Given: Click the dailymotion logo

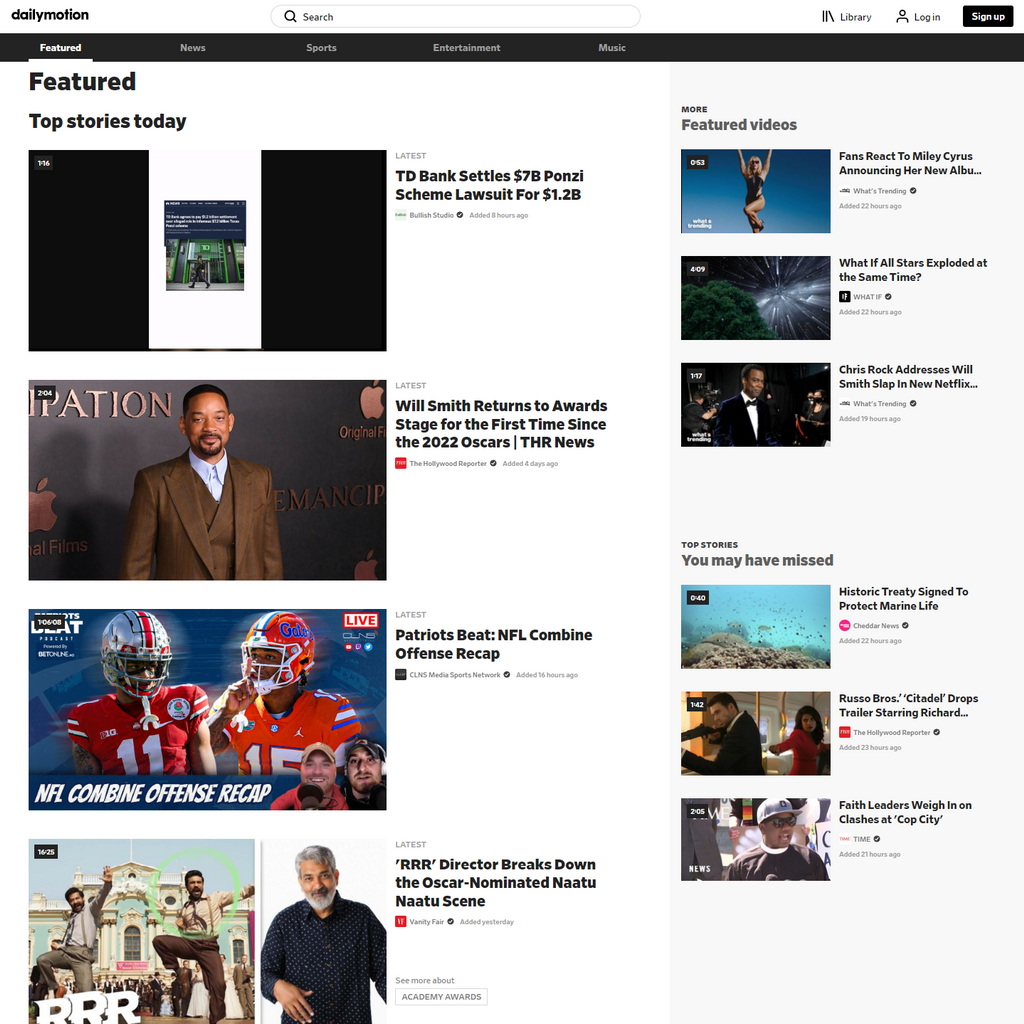Looking at the screenshot, I should 50,15.
